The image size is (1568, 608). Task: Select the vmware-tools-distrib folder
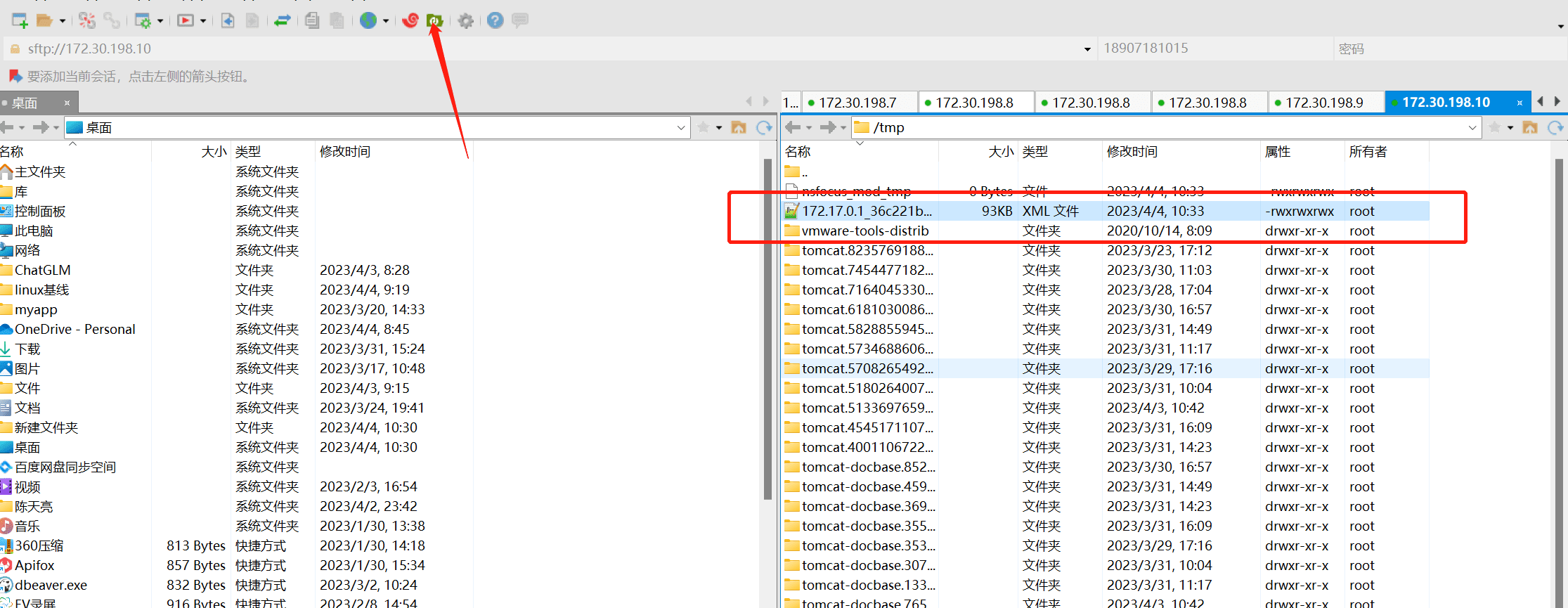1106,231
